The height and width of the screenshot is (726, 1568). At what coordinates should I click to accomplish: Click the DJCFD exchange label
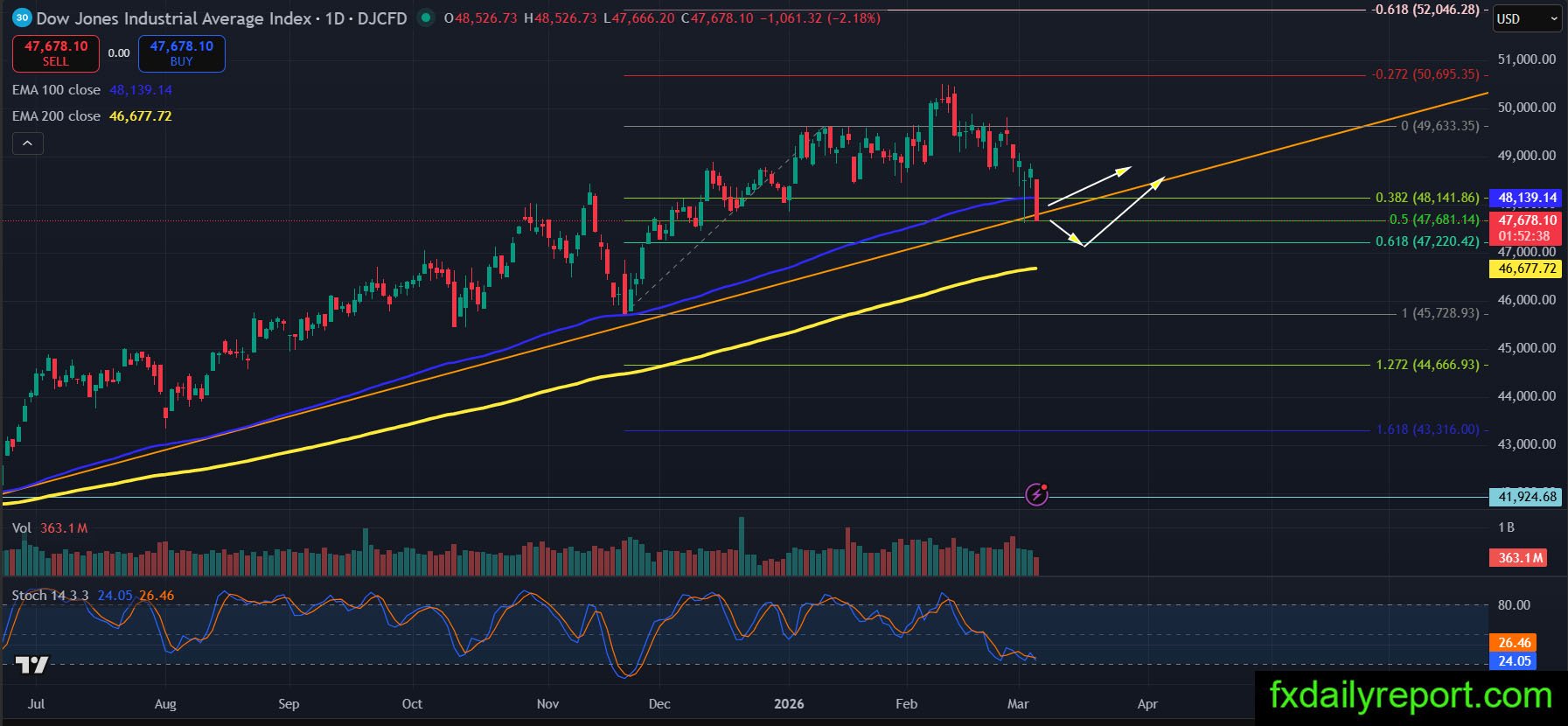point(382,18)
